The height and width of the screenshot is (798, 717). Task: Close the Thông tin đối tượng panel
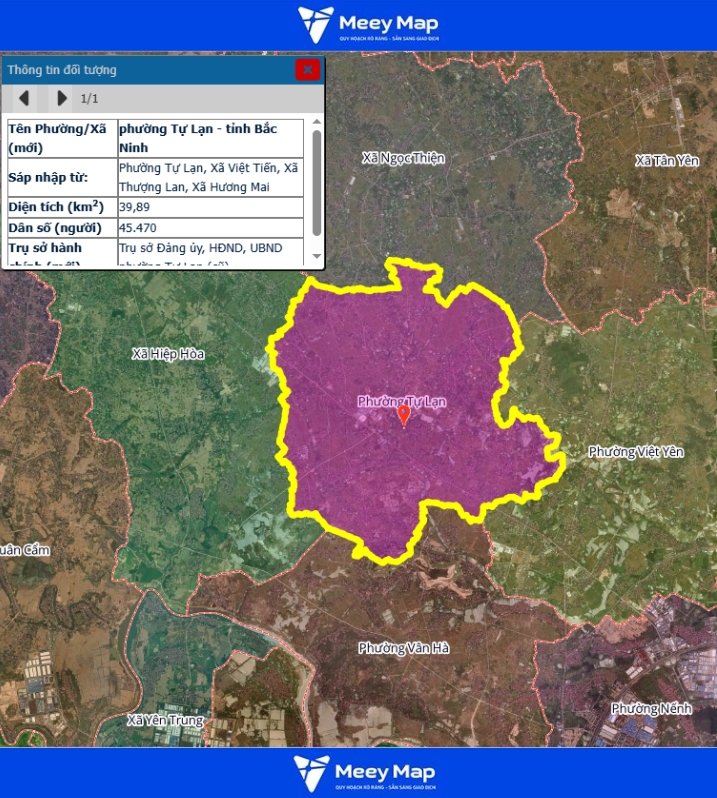coord(307,69)
